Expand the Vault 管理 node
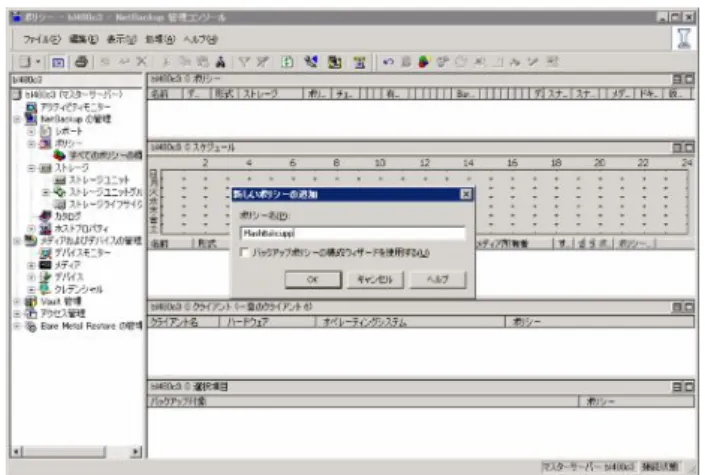 (x=17, y=301)
